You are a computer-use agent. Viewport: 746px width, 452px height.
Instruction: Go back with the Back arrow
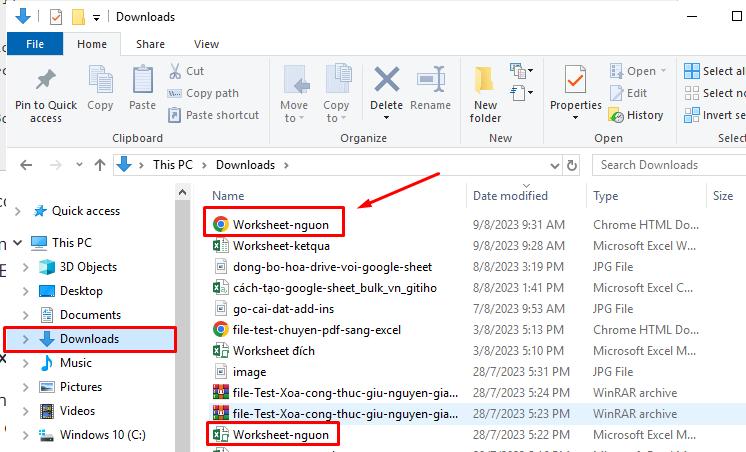tap(26, 165)
